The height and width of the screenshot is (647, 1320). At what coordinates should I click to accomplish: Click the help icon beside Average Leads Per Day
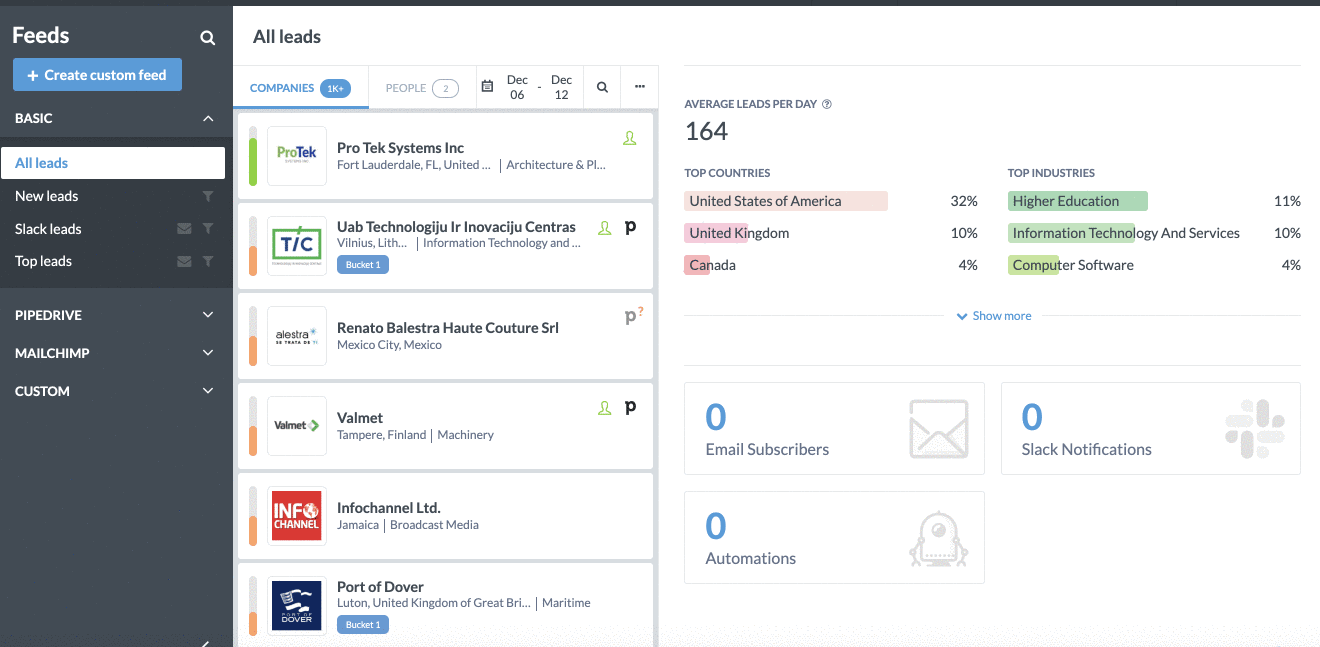point(827,104)
